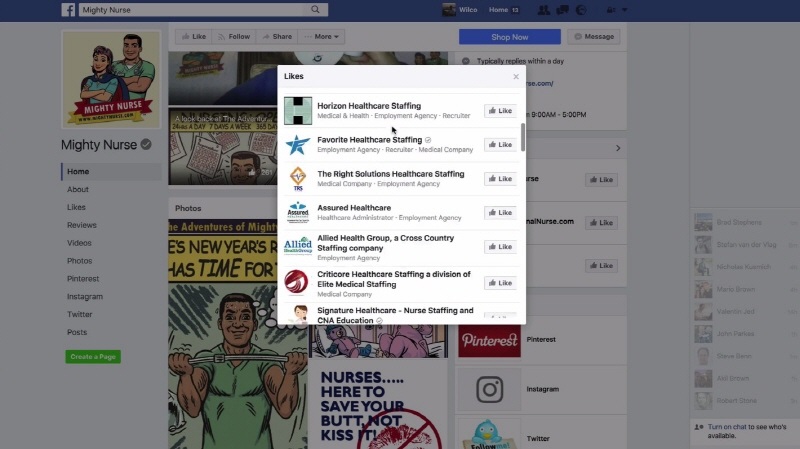800x449 pixels.
Task: Open Home link in top bar
Action: click(498, 10)
